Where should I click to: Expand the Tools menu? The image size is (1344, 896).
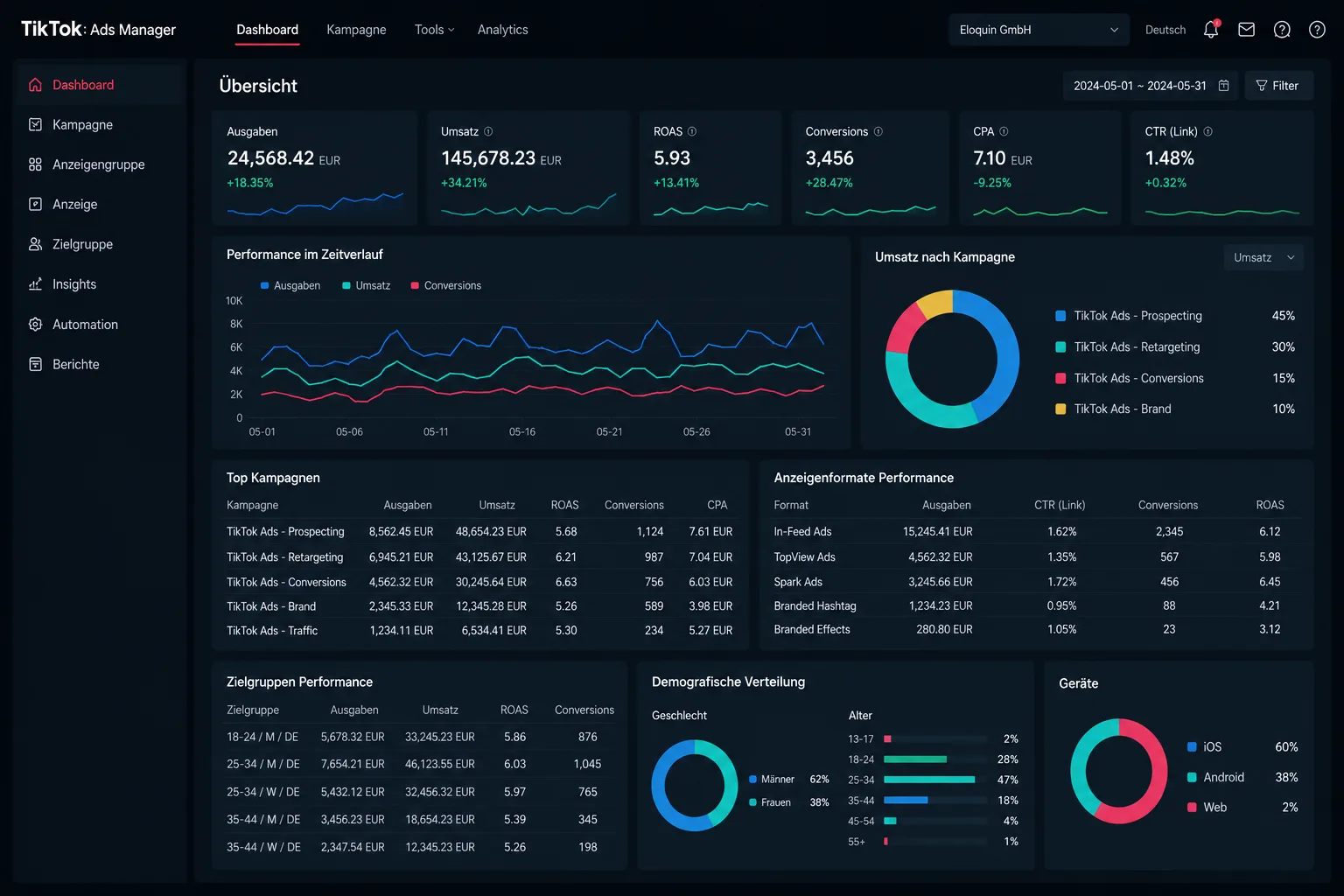(x=434, y=30)
